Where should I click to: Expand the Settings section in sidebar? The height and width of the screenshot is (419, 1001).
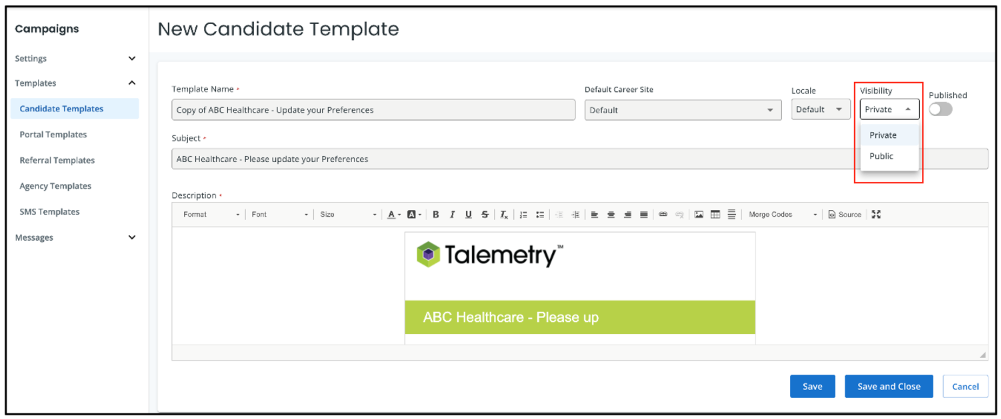click(77, 58)
